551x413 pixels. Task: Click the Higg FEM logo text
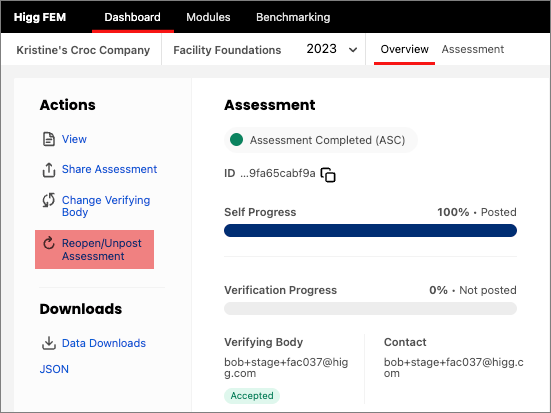click(40, 17)
